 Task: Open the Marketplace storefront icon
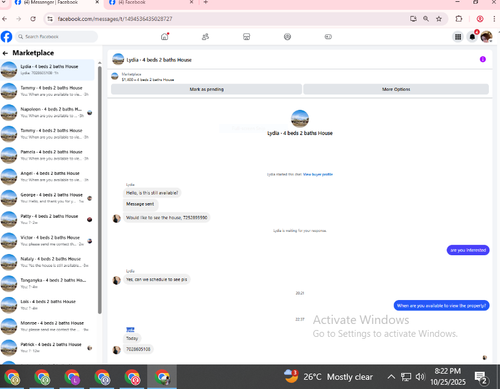pyautogui.click(x=246, y=37)
